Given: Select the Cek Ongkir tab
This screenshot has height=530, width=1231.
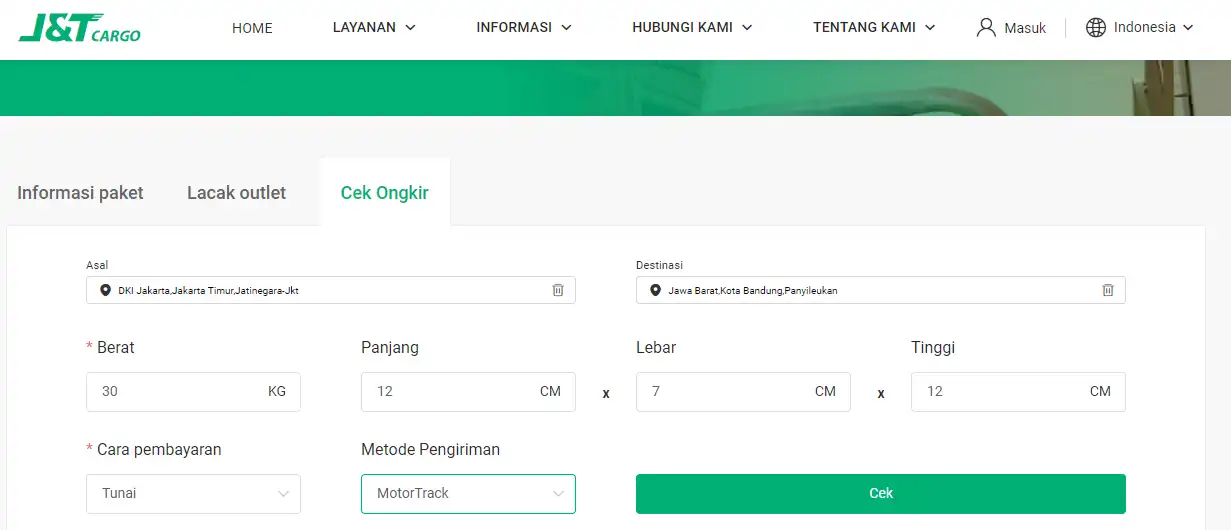Looking at the screenshot, I should click(x=385, y=193).
